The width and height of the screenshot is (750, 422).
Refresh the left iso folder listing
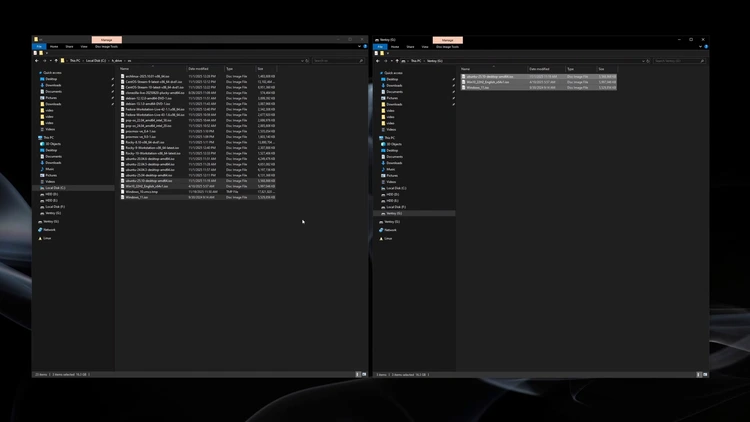pyautogui.click(x=307, y=61)
